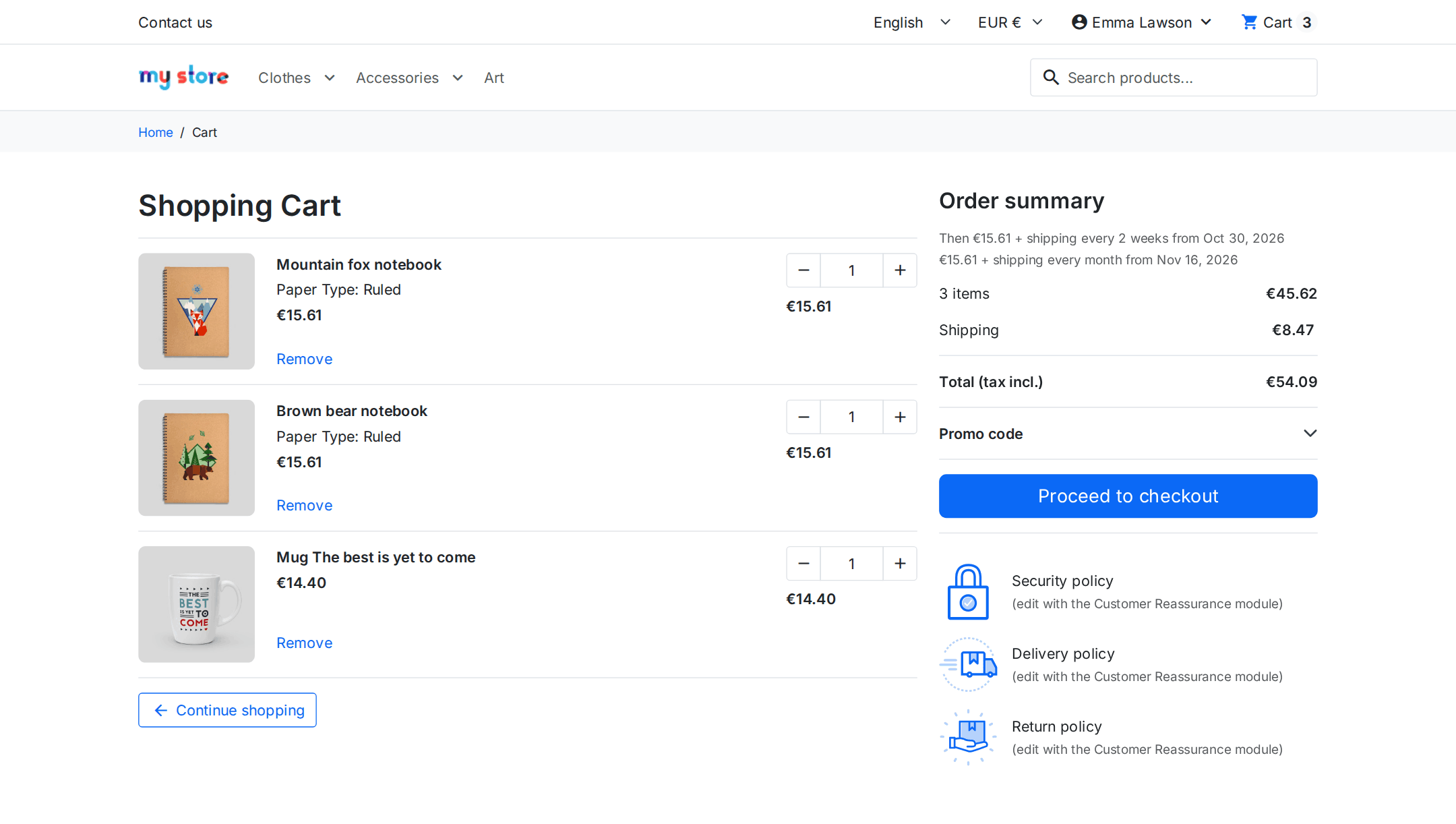This screenshot has width=1456, height=824.
Task: Expand the Emma Lawson account menu
Action: point(1206,22)
